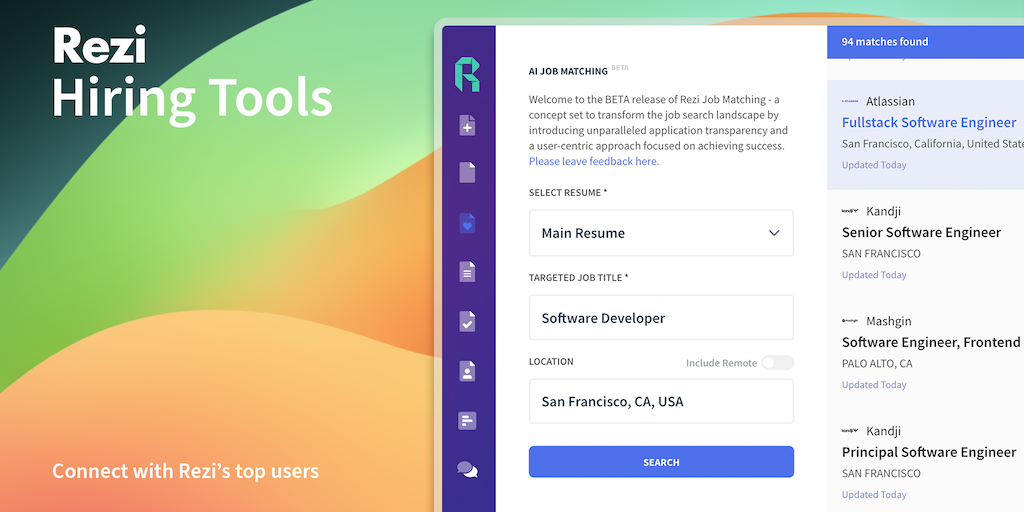1024x512 pixels.
Task: Click 'Connect with Rezi's top users' text
Action: (185, 471)
